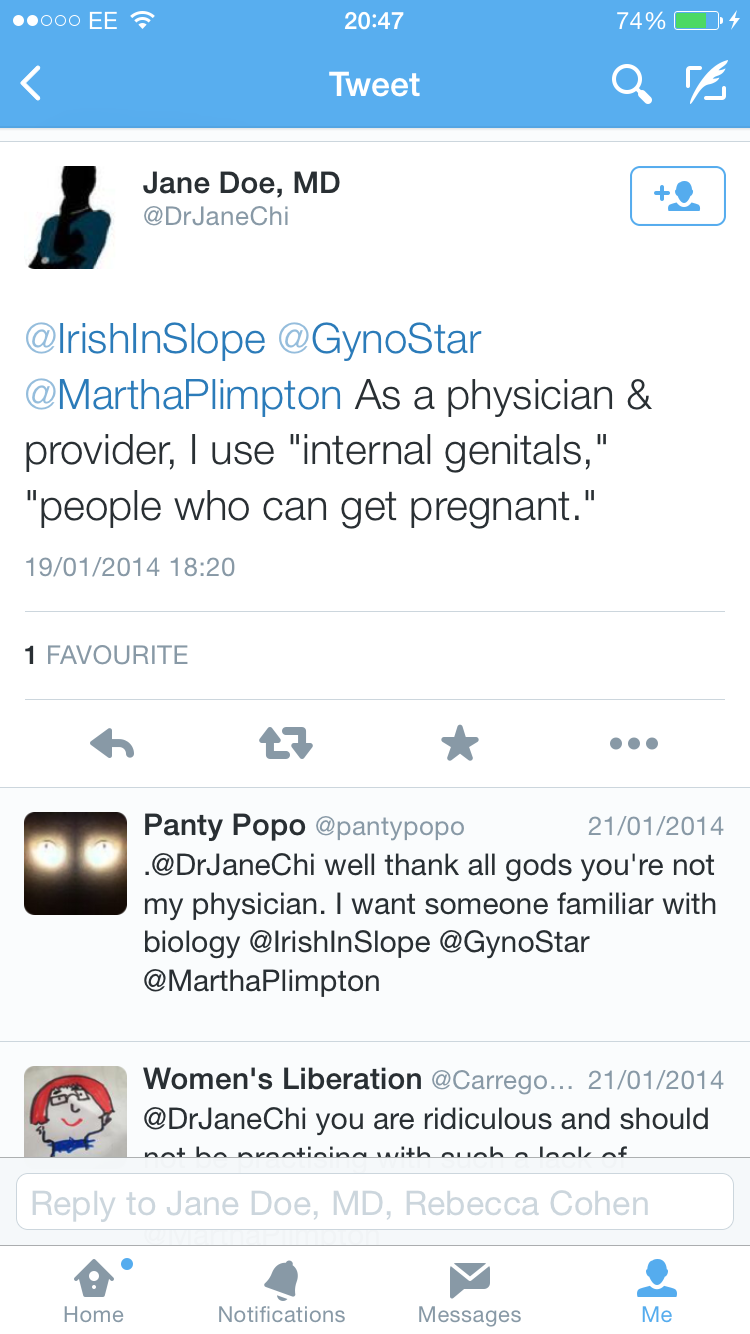
Task: Tap the Reply to Jane Doe field
Action: click(x=375, y=1202)
